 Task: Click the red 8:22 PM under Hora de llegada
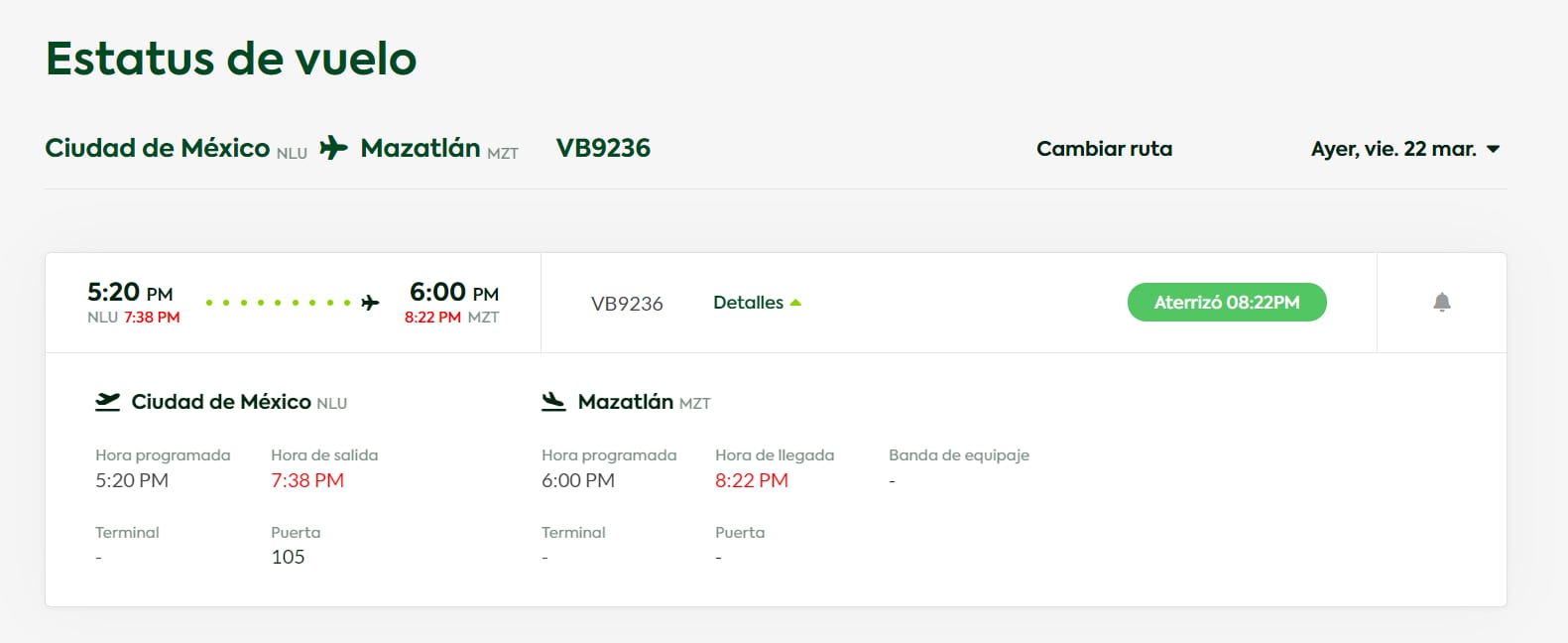(x=752, y=480)
